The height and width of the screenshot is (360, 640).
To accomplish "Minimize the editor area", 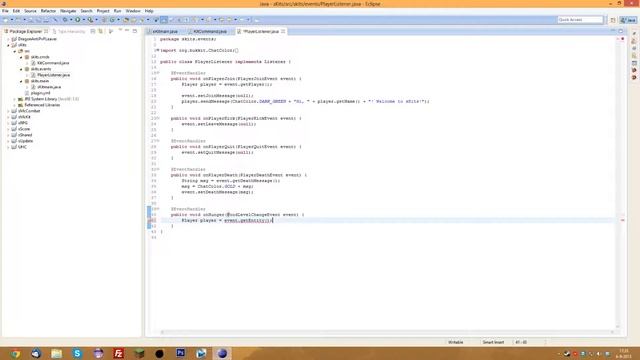I will click(x=613, y=31).
